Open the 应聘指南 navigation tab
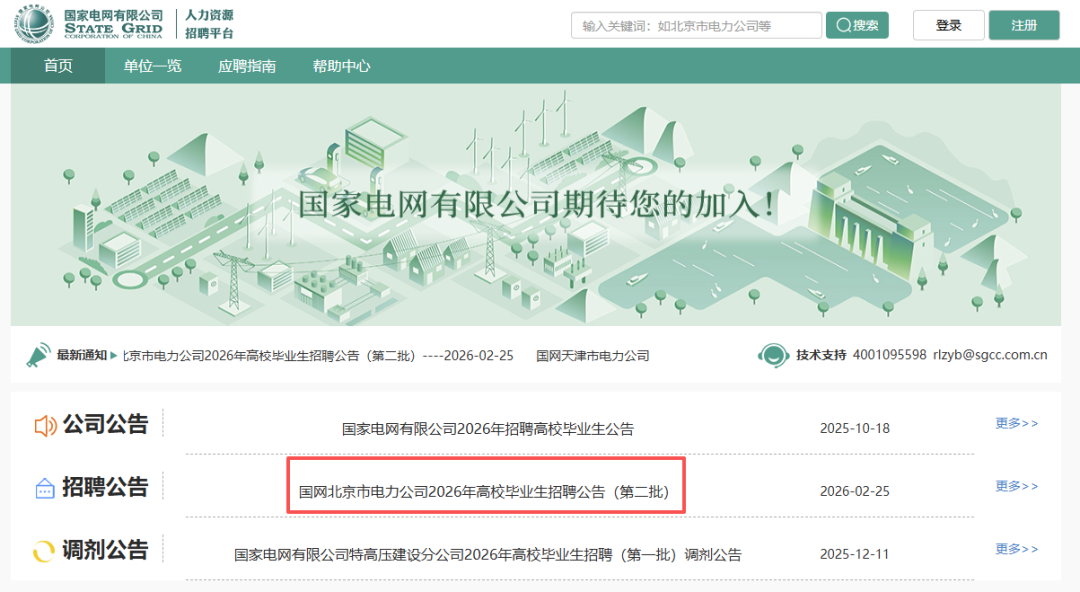 [247, 65]
